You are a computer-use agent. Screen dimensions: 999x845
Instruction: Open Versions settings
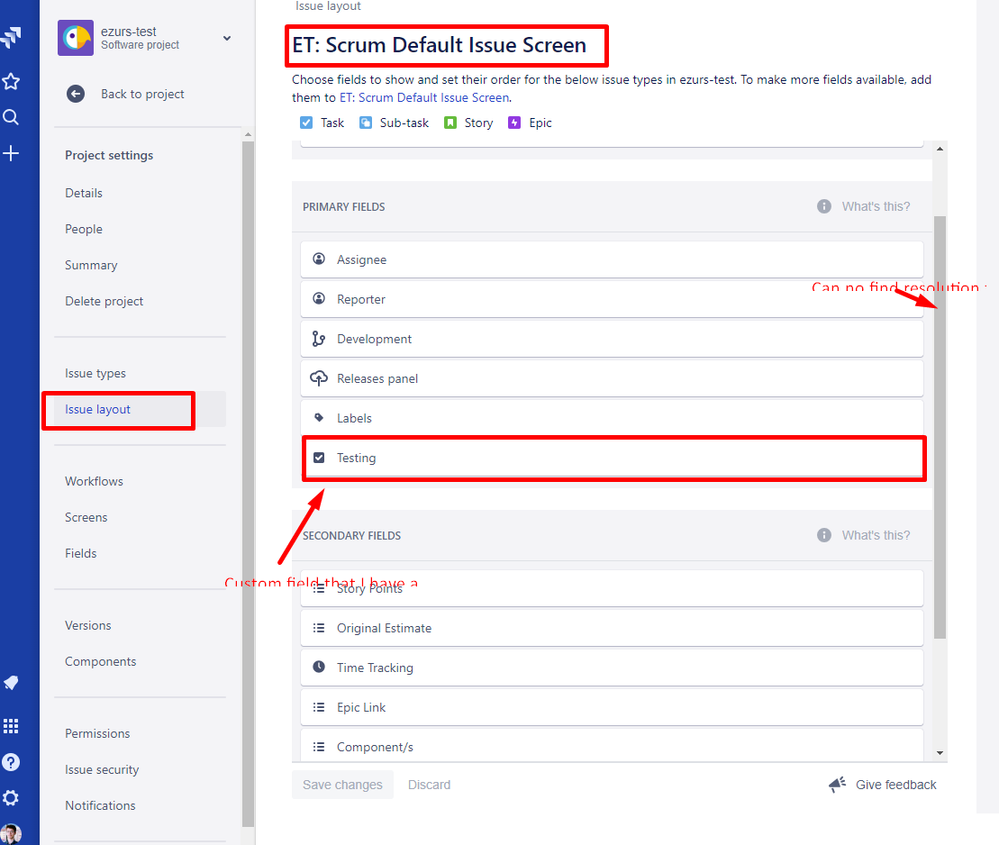pyautogui.click(x=88, y=625)
